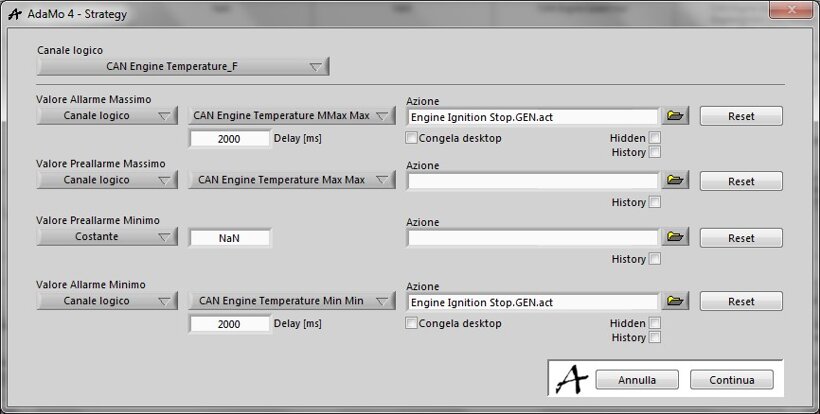This screenshot has height=414, width=820.
Task: Click the AdaMo logo beside Annulla
Action: coord(570,379)
